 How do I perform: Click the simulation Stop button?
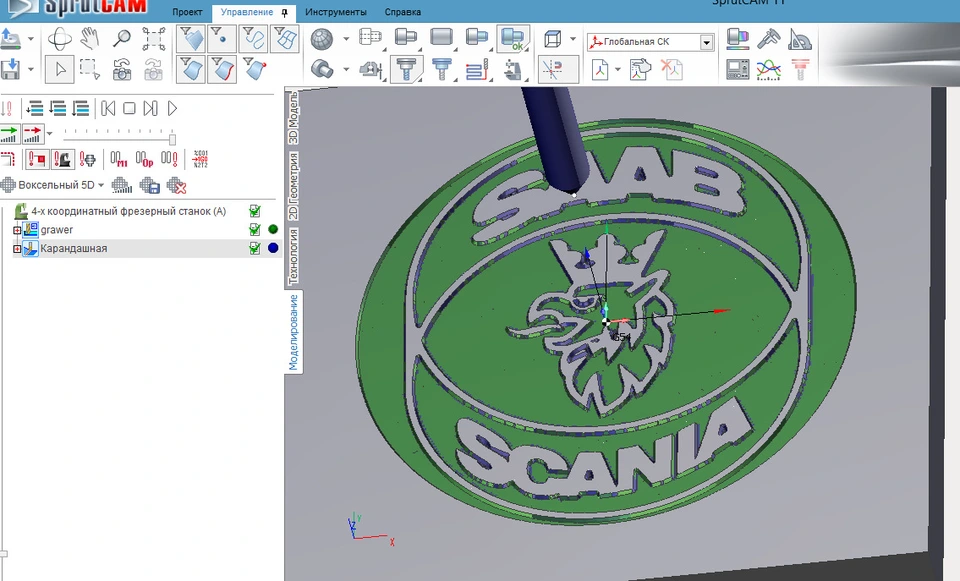129,108
